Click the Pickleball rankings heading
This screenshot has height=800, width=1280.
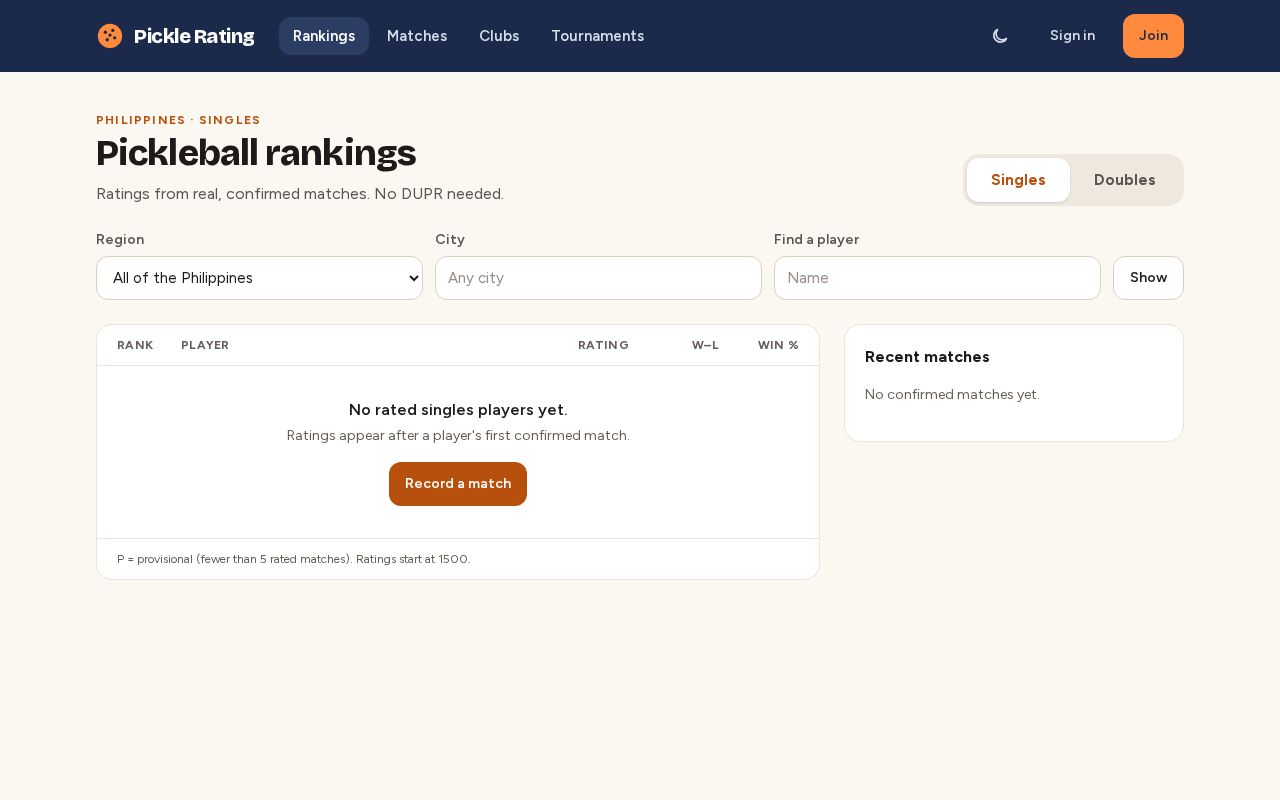click(x=256, y=153)
